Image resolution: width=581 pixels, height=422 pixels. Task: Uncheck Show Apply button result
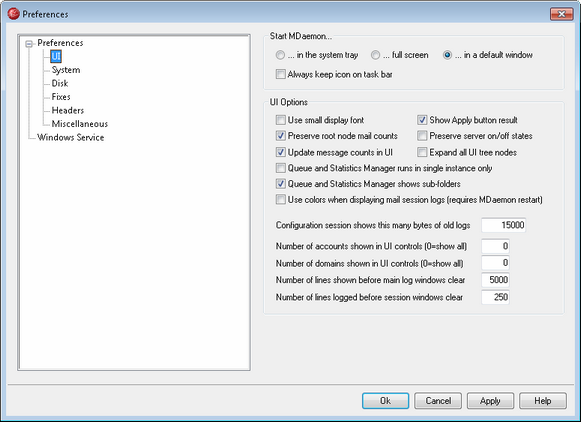[422, 120]
